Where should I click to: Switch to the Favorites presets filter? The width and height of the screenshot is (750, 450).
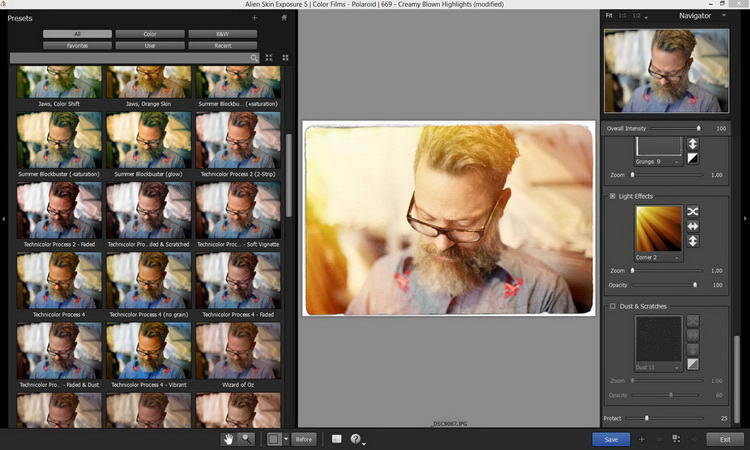tap(77, 46)
